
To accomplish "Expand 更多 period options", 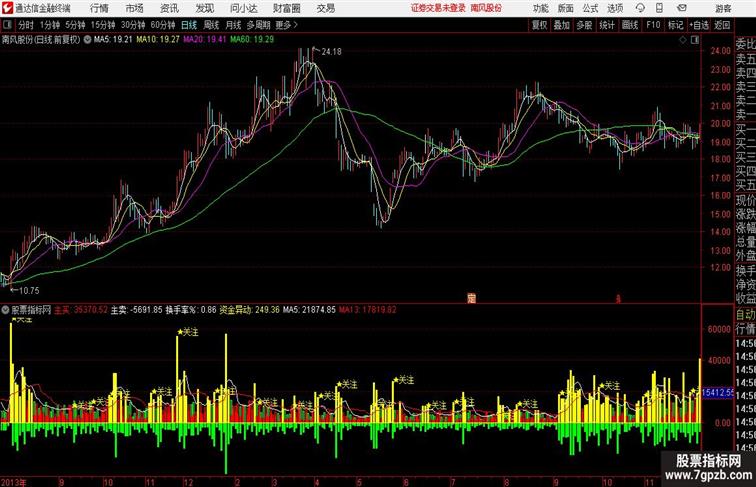I will point(286,25).
